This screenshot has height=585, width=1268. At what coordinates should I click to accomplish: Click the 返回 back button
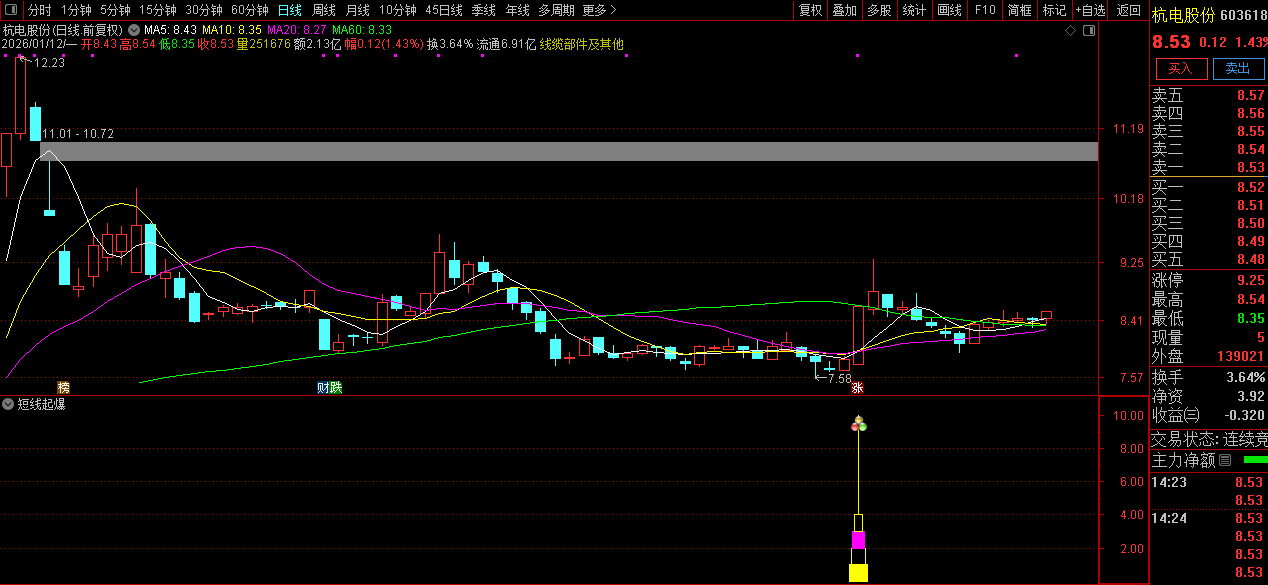[1129, 10]
